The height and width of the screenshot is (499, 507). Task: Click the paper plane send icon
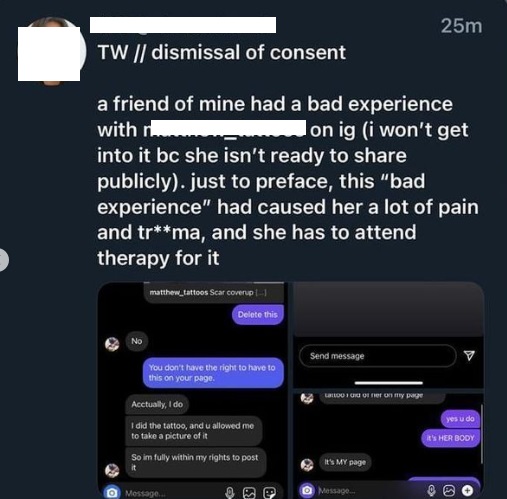coord(469,356)
